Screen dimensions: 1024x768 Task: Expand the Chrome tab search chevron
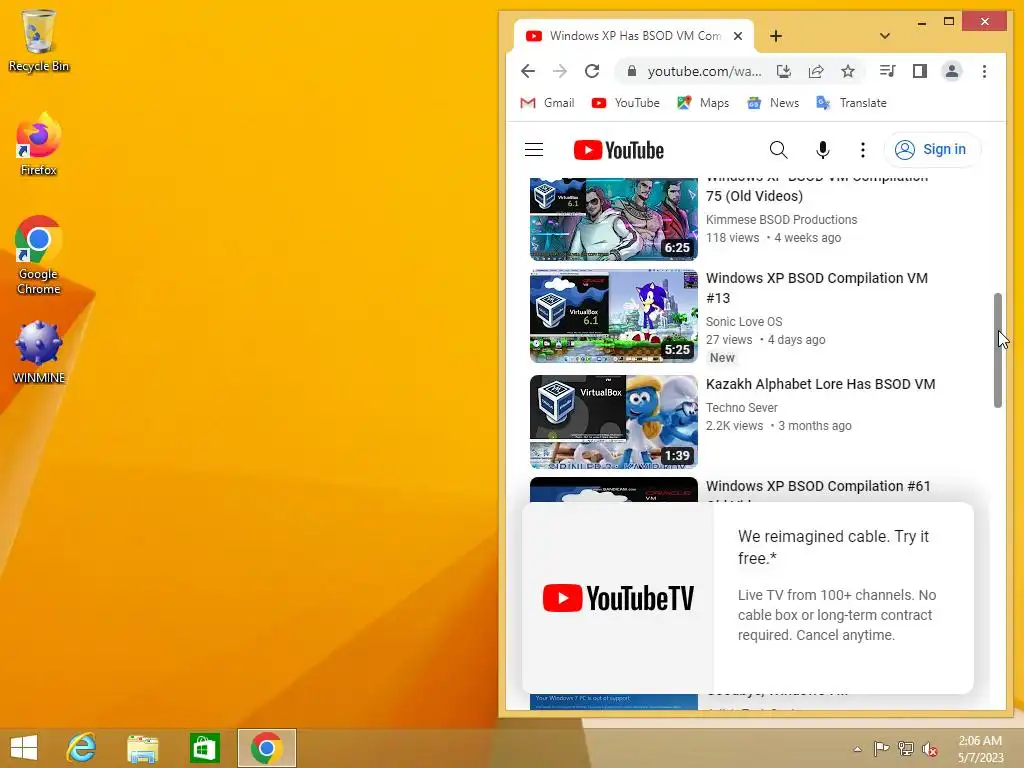tap(885, 36)
